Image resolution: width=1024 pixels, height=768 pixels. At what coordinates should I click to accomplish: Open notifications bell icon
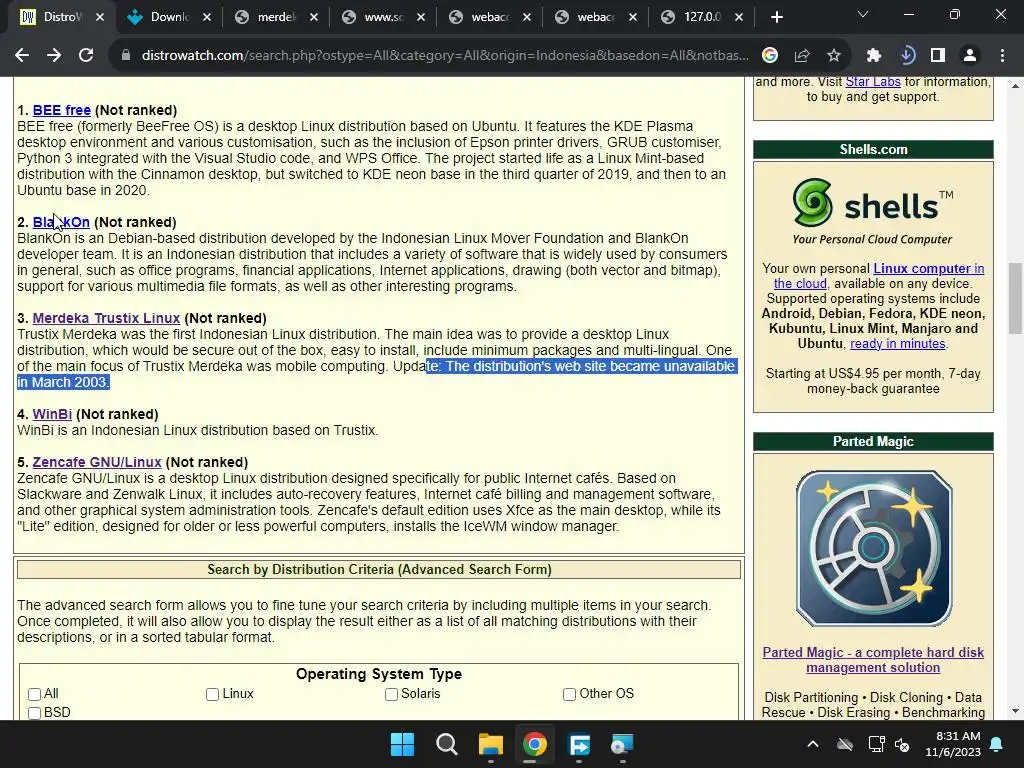tap(997, 744)
